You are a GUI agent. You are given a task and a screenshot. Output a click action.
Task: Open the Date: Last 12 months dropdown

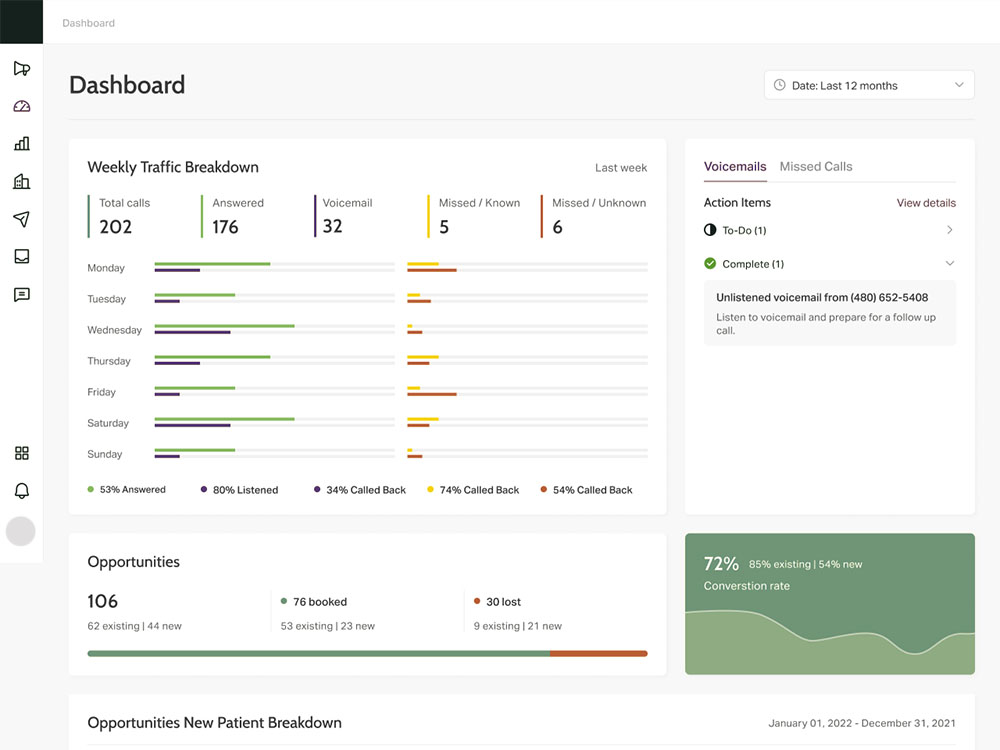pos(869,85)
